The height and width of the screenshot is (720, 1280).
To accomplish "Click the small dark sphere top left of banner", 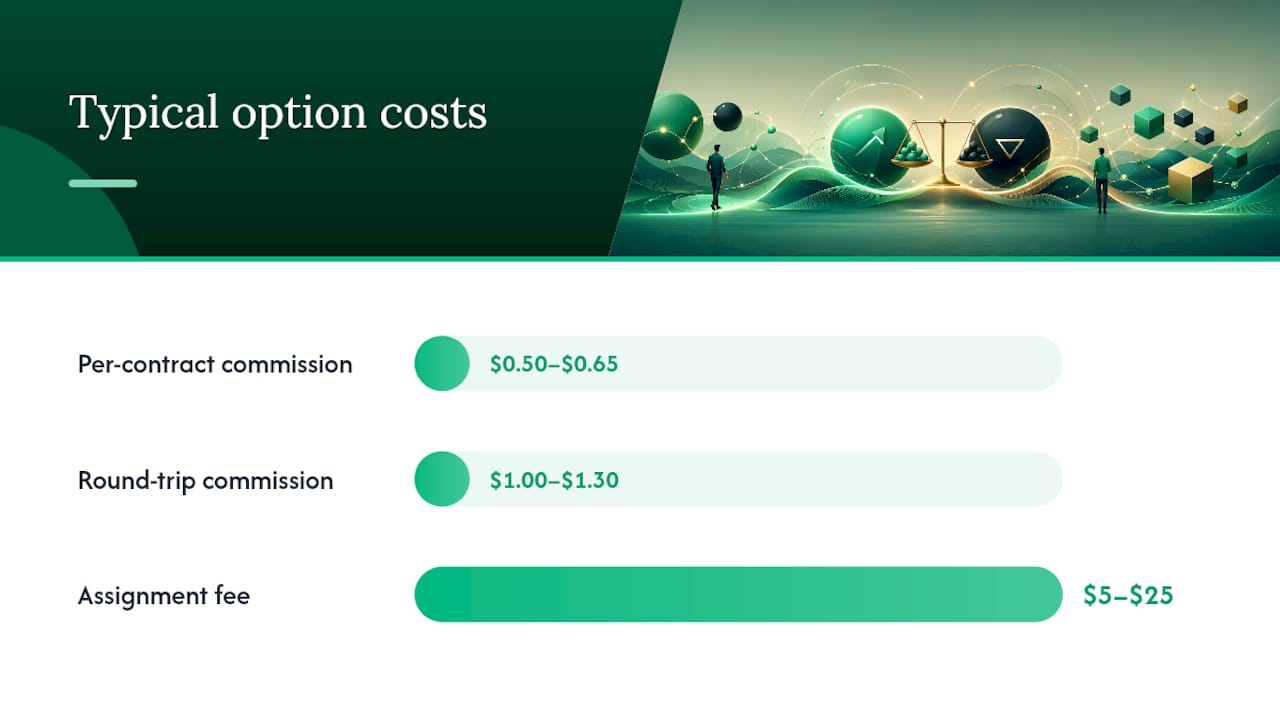I will [727, 116].
